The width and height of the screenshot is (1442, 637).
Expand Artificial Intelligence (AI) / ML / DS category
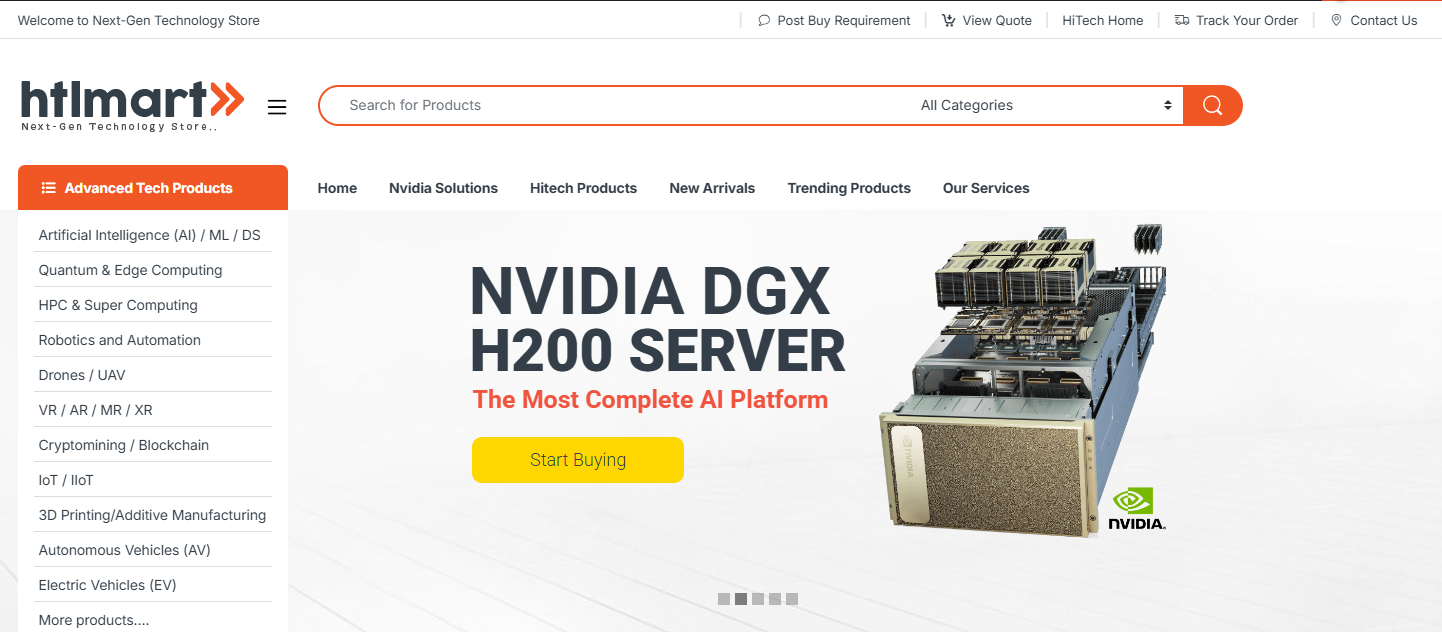[149, 235]
